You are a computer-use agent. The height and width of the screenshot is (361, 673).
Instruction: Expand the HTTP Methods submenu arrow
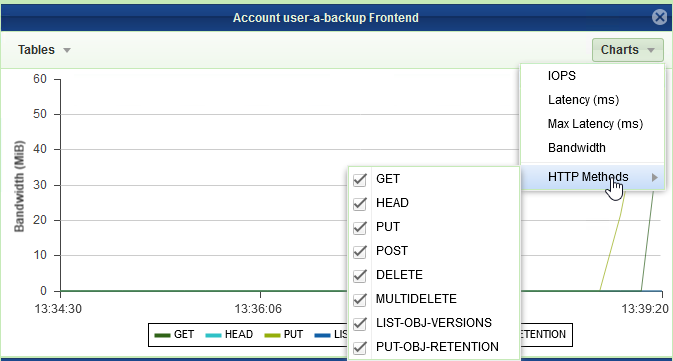click(x=654, y=177)
